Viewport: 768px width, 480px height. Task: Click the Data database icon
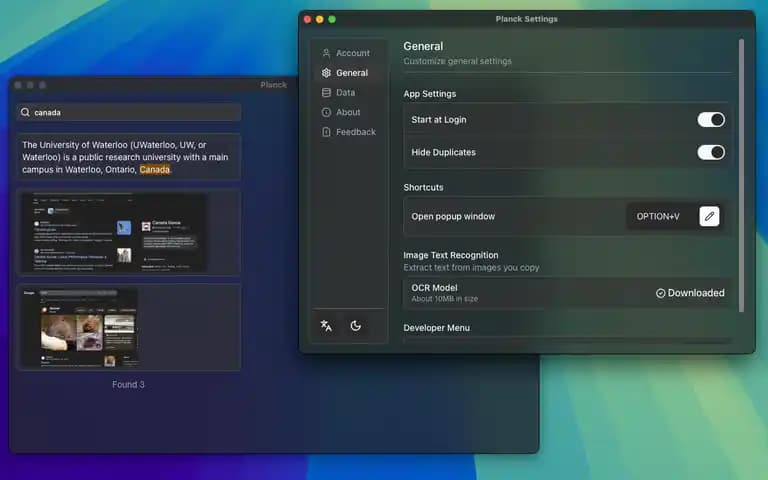[x=326, y=93]
